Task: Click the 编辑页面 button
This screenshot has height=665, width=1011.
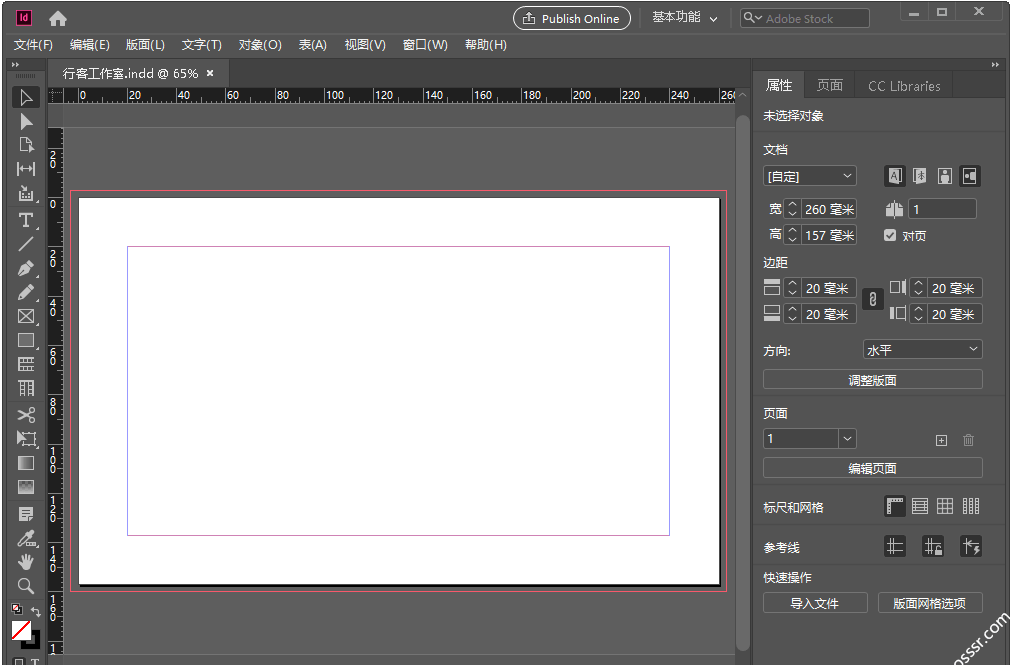Action: pyautogui.click(x=873, y=468)
